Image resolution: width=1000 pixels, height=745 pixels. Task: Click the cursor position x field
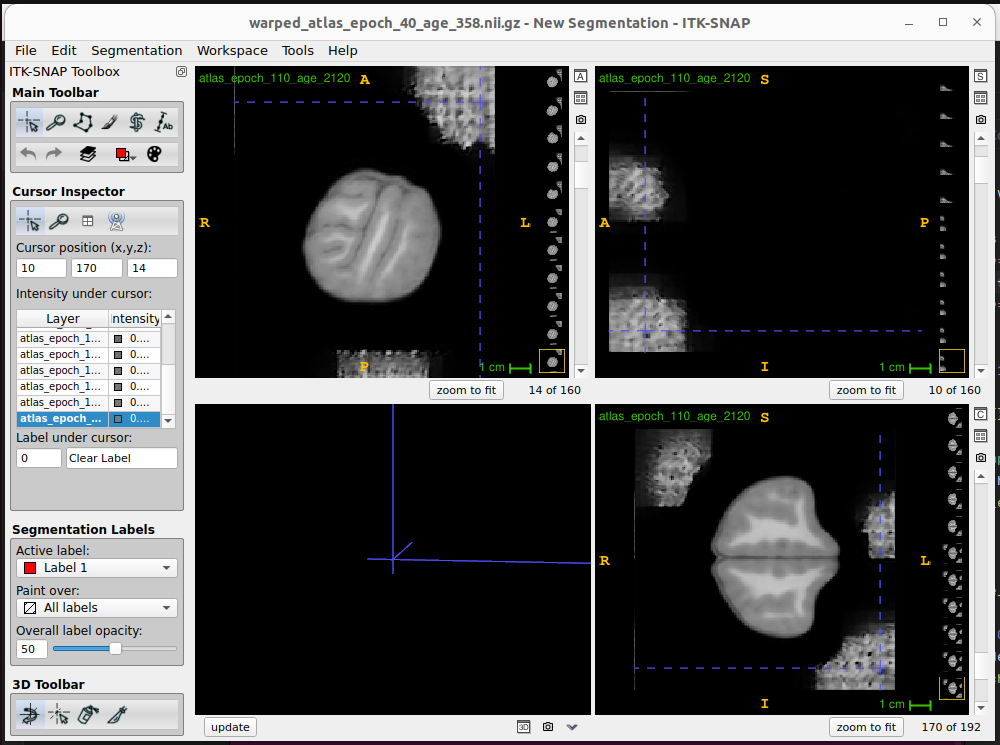41,268
